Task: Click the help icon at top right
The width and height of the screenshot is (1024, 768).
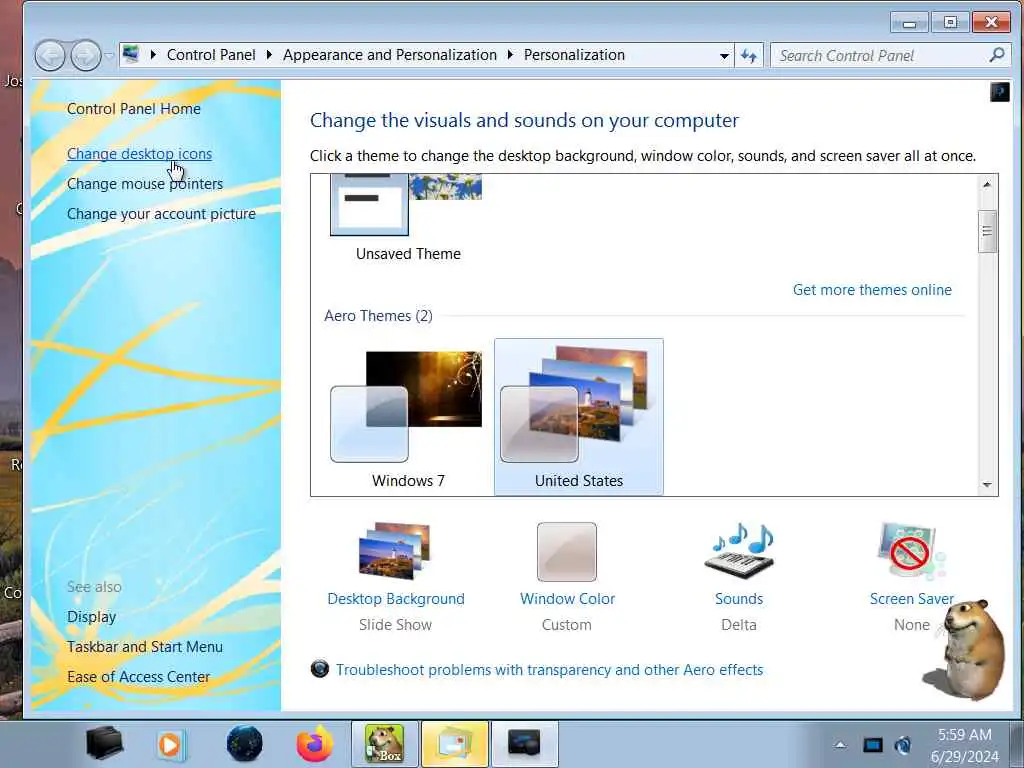Action: 999,92
